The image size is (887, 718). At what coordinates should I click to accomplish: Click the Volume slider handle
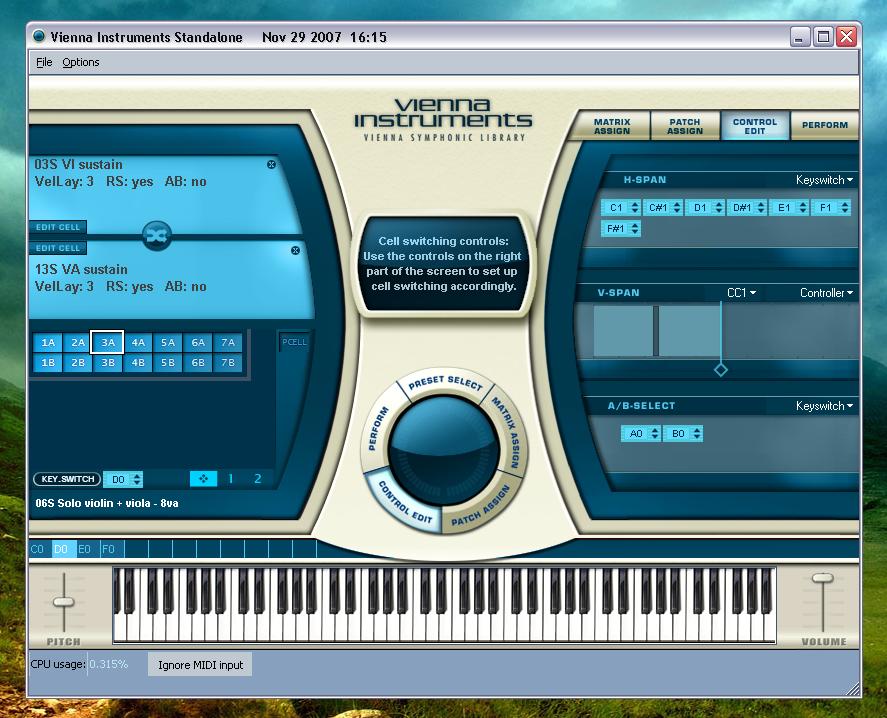point(823,578)
